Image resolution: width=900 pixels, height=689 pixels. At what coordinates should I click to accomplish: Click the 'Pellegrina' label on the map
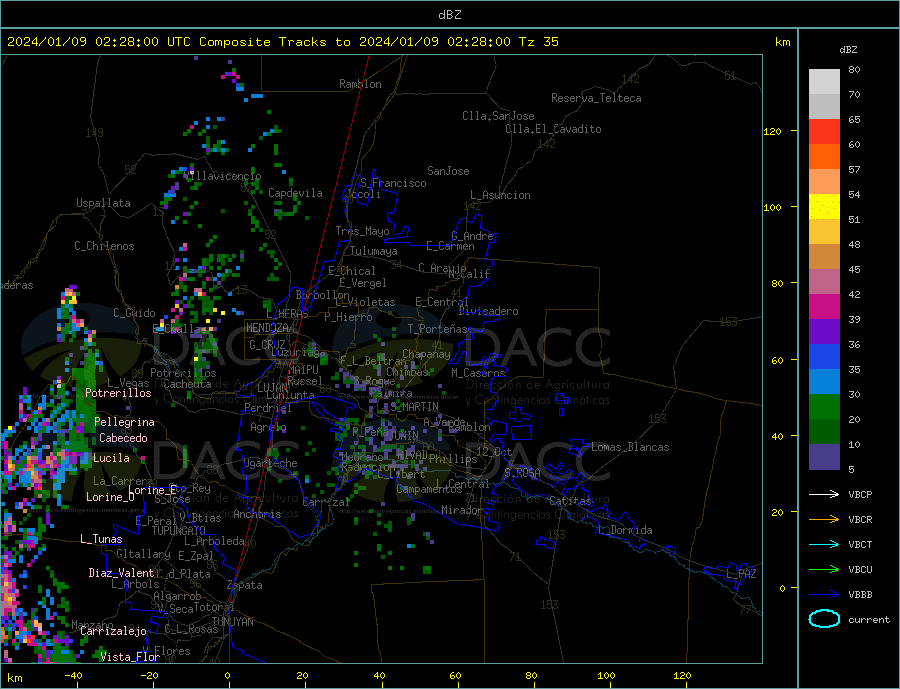tap(125, 422)
